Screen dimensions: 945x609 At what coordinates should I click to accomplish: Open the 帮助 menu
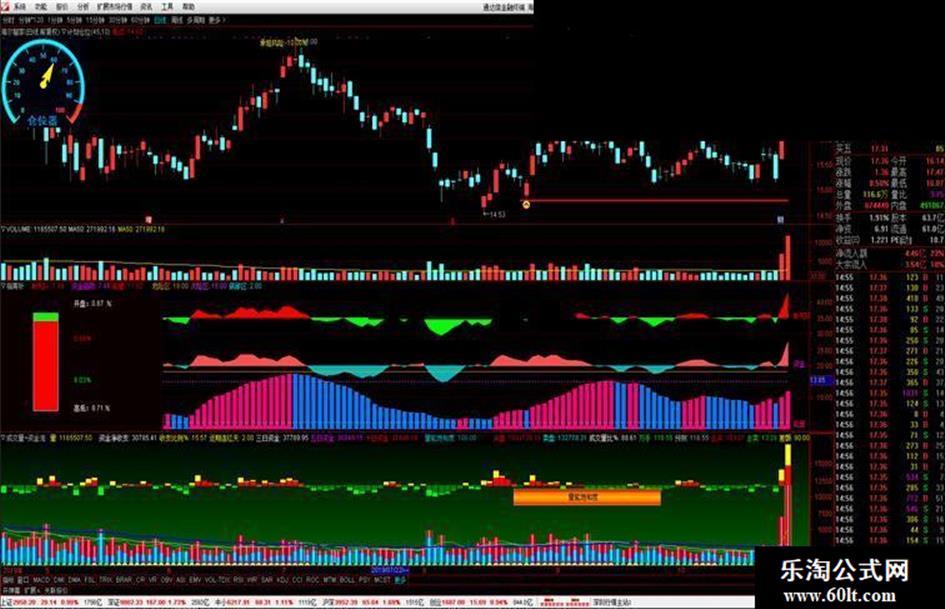pos(189,7)
